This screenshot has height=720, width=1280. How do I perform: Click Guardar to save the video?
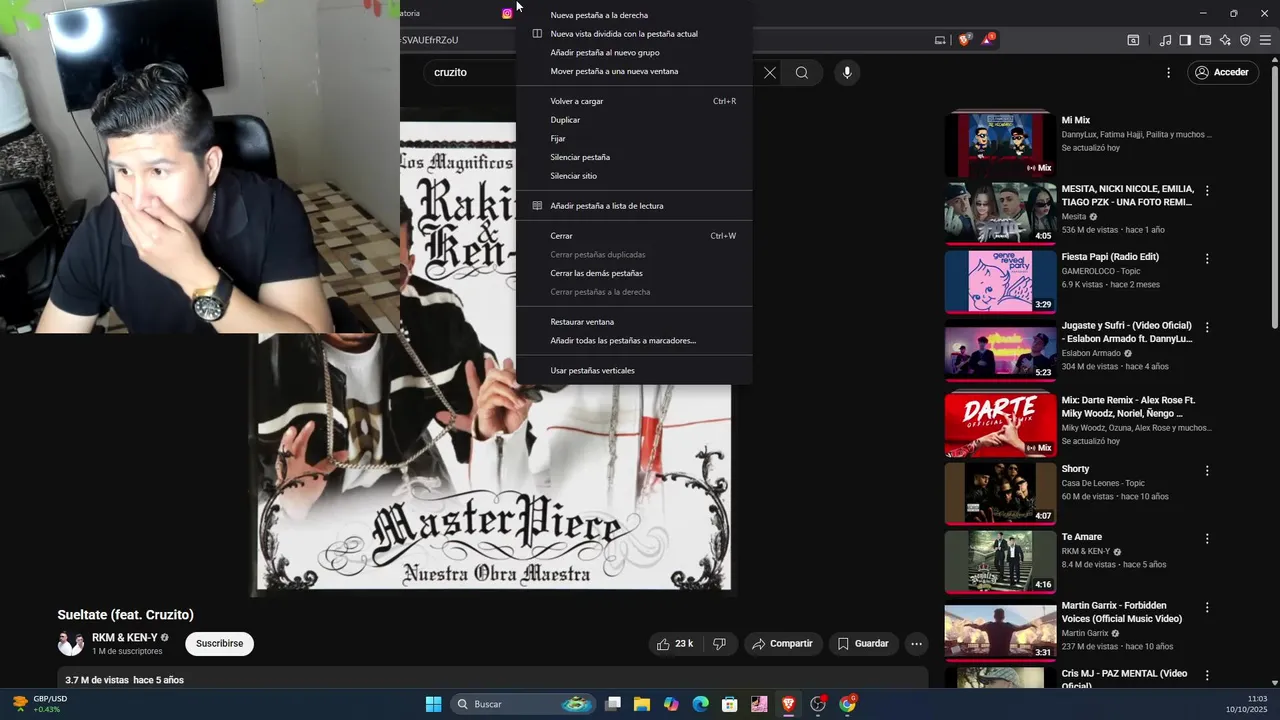point(863,644)
